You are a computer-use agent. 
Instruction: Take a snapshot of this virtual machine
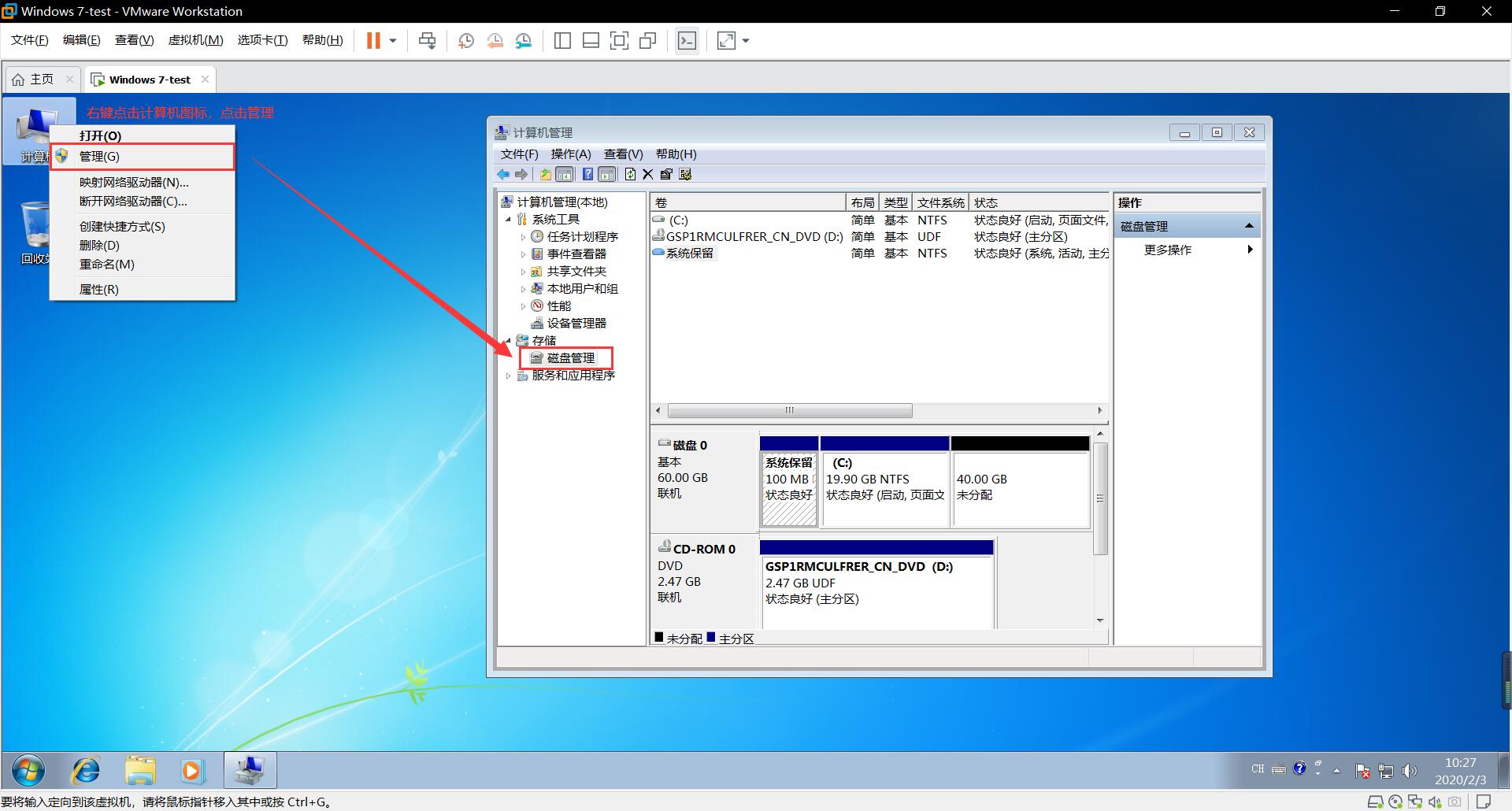465,40
